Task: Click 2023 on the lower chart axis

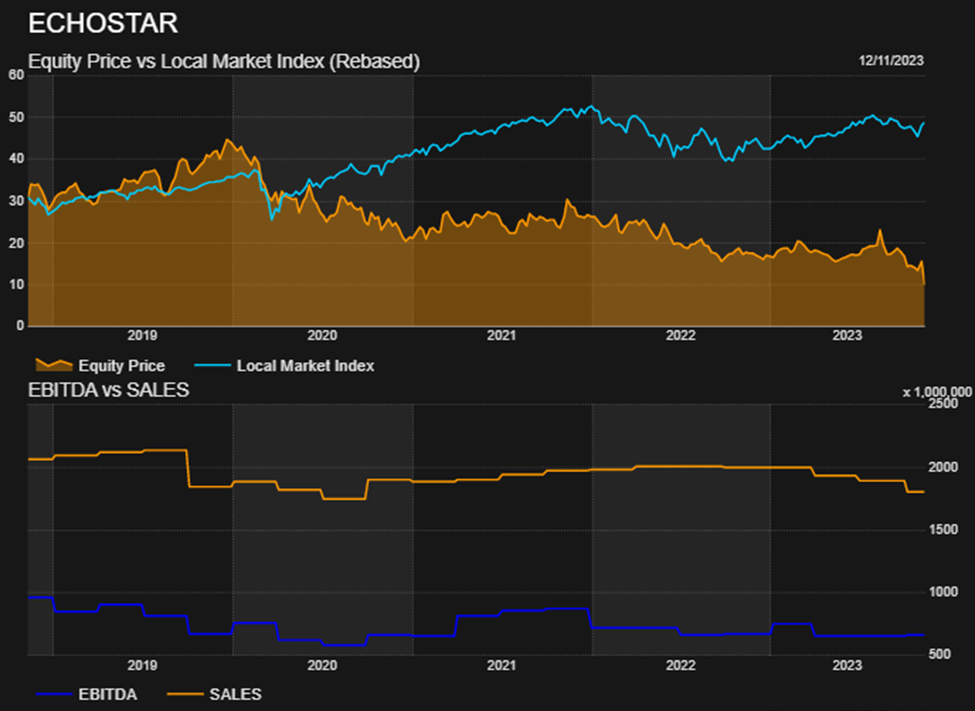Action: click(847, 665)
